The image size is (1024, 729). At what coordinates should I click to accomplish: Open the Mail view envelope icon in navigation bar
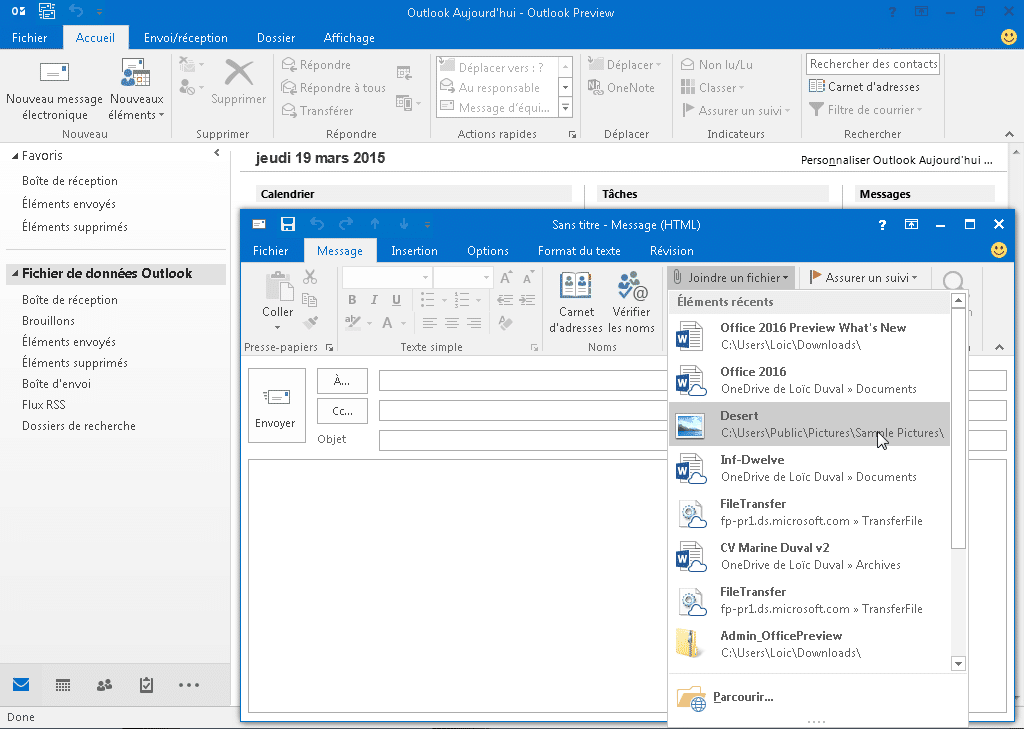coord(21,685)
